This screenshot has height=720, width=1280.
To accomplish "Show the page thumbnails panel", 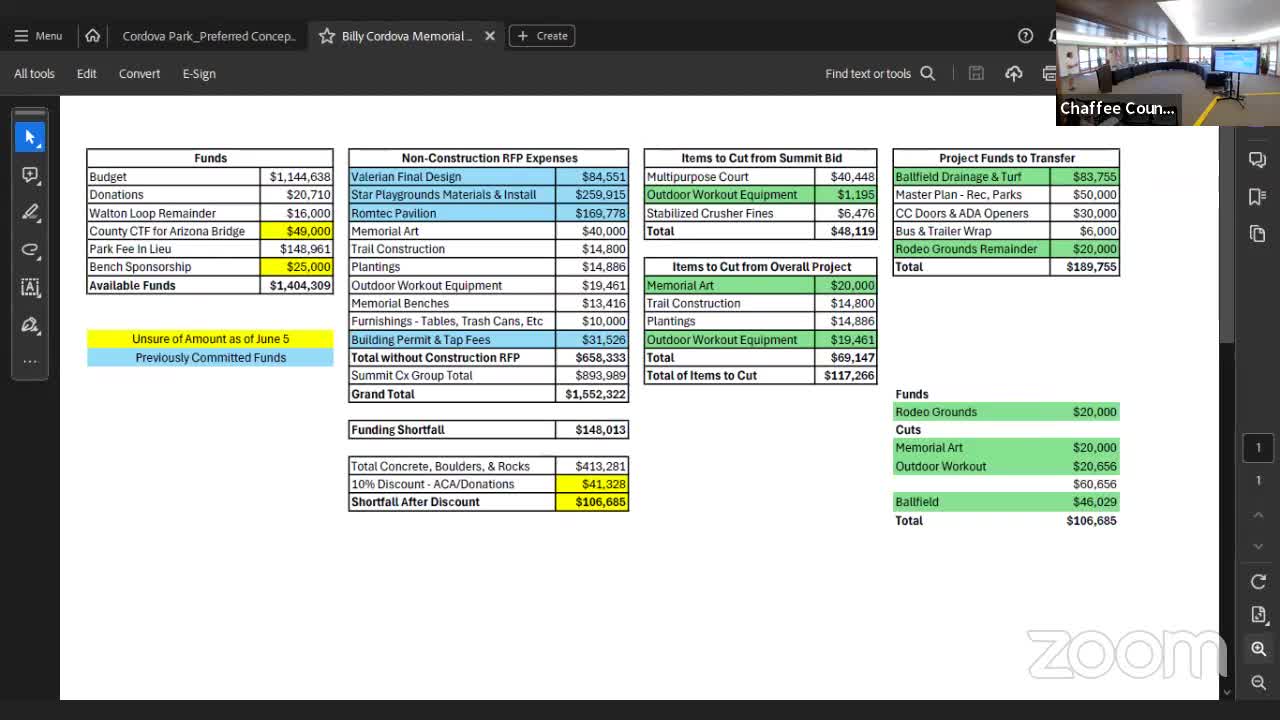I will click(x=1258, y=234).
